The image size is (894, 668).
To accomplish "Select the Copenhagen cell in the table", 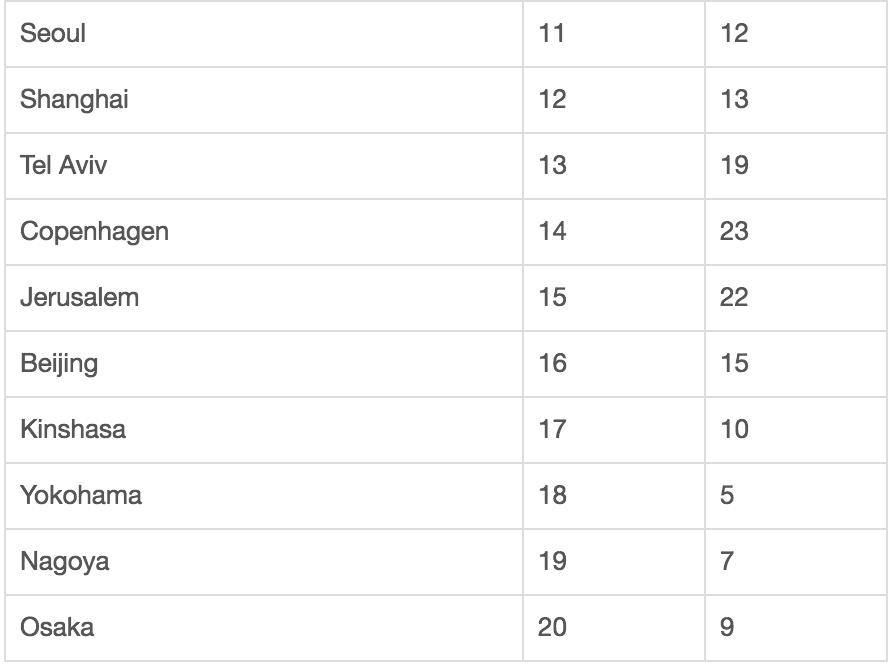I will [x=95, y=232].
